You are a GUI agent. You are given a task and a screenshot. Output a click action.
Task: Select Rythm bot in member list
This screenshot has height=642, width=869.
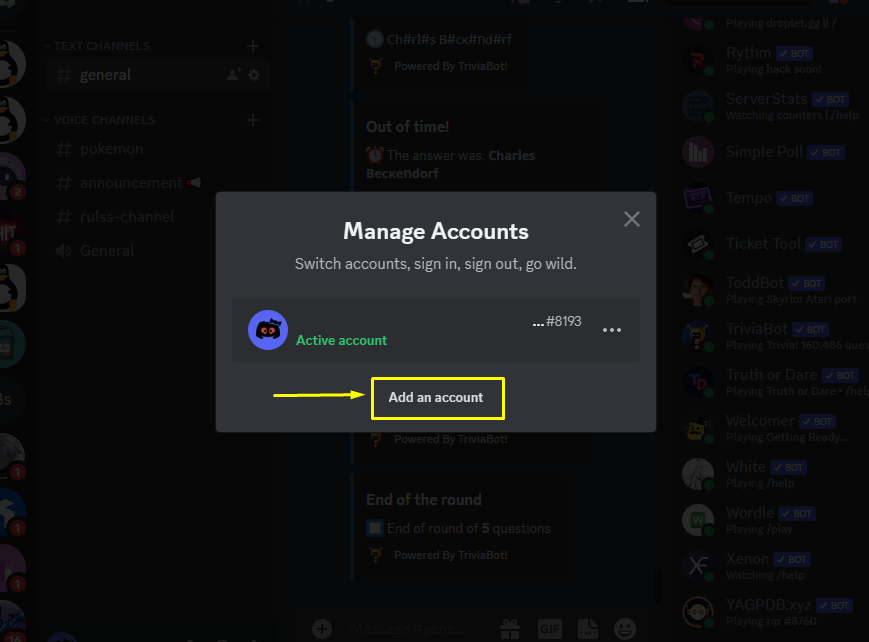pos(773,60)
